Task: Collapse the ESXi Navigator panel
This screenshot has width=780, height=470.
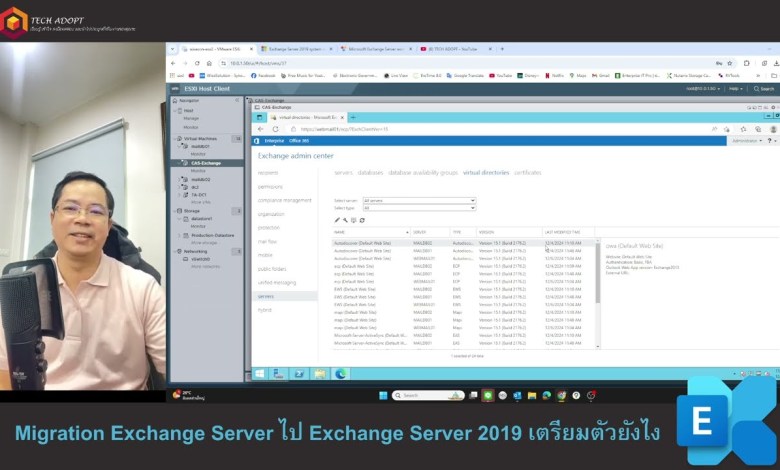Action: coord(237,100)
